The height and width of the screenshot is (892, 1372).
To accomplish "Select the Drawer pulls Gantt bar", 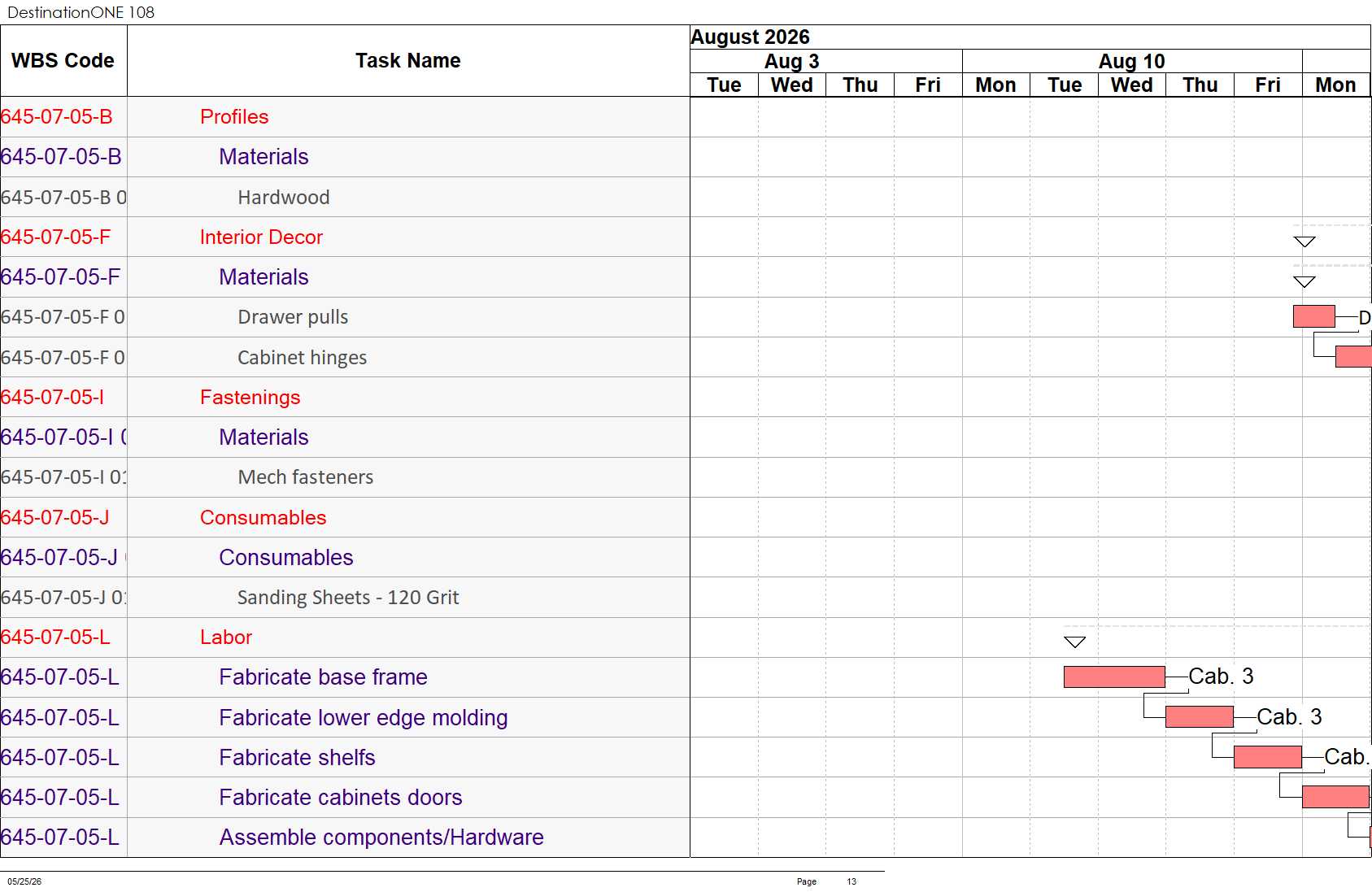I will (1313, 316).
